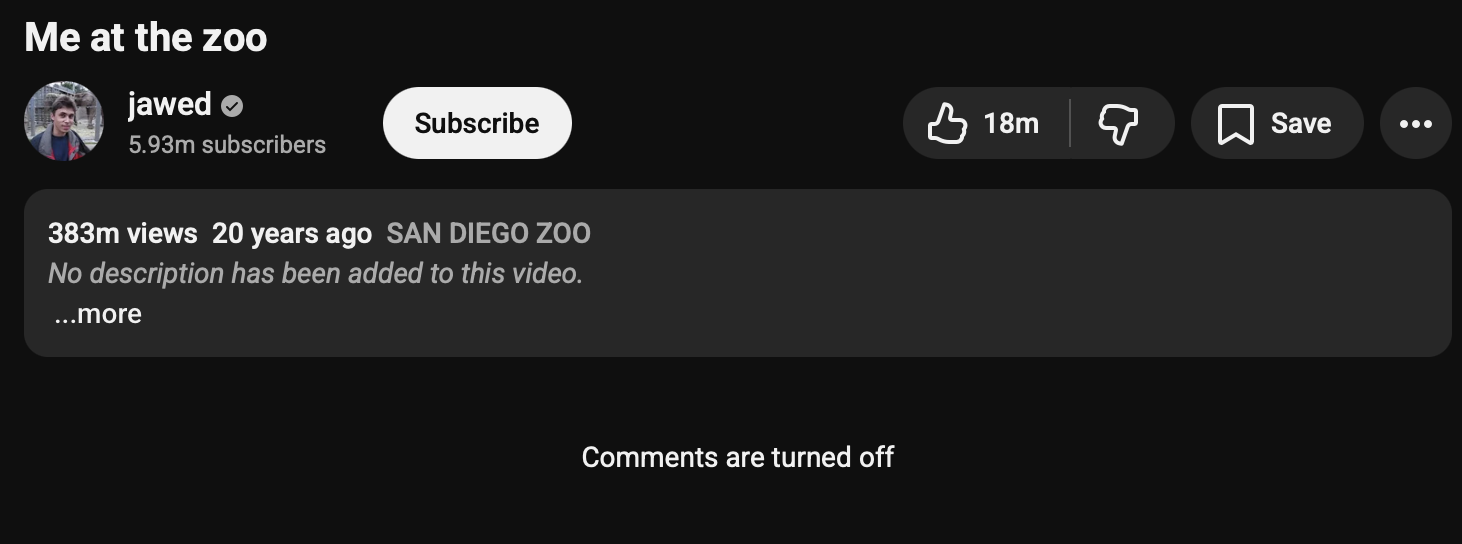Click the thumbs-up like icon
Screen dimensions: 1462x544
coord(946,124)
